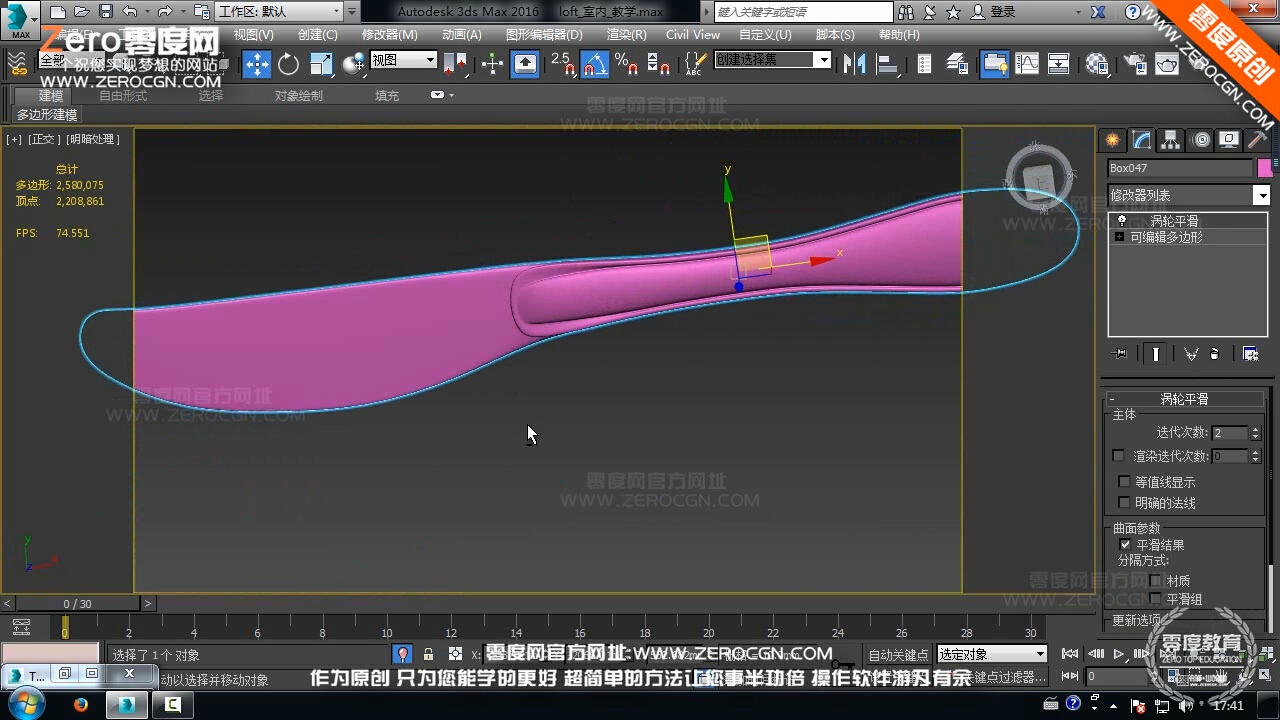Open the 工作区 workspace dropdown
This screenshot has width=1280, height=720.
tap(279, 12)
